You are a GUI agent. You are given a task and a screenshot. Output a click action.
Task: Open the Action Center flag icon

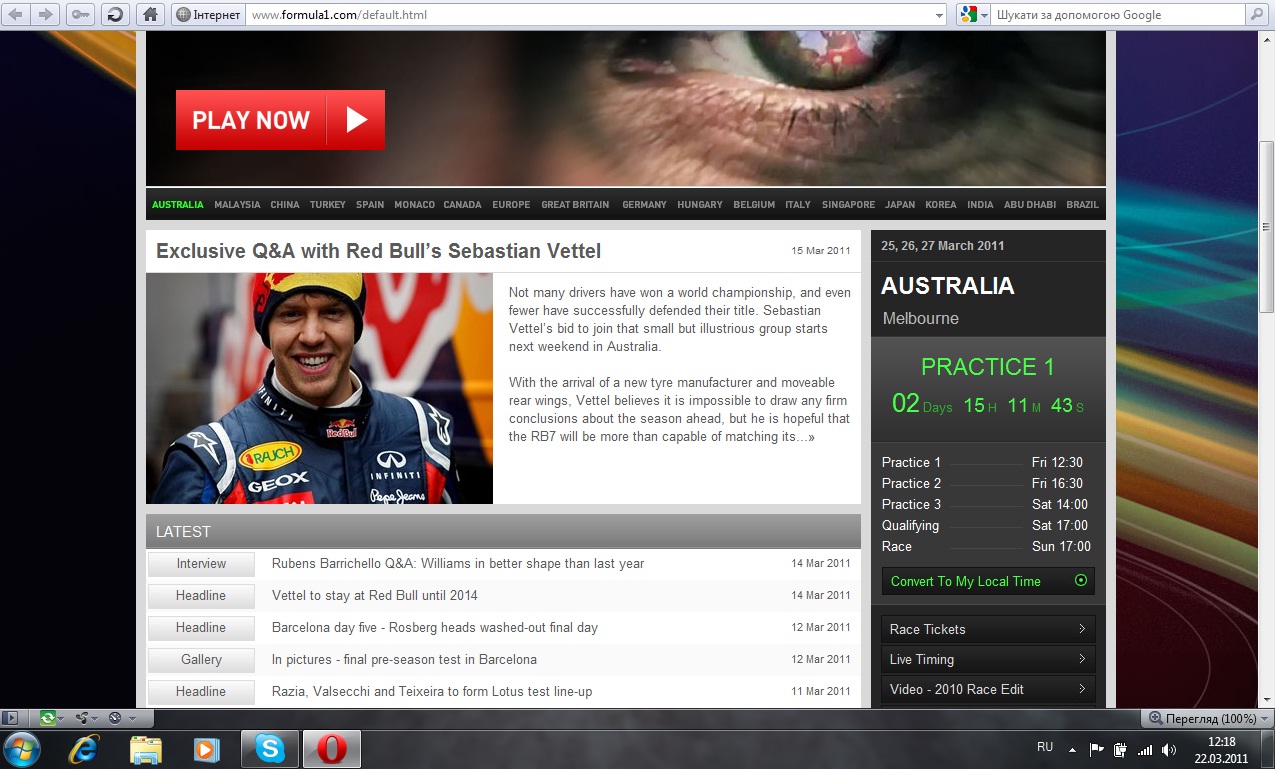(1097, 749)
